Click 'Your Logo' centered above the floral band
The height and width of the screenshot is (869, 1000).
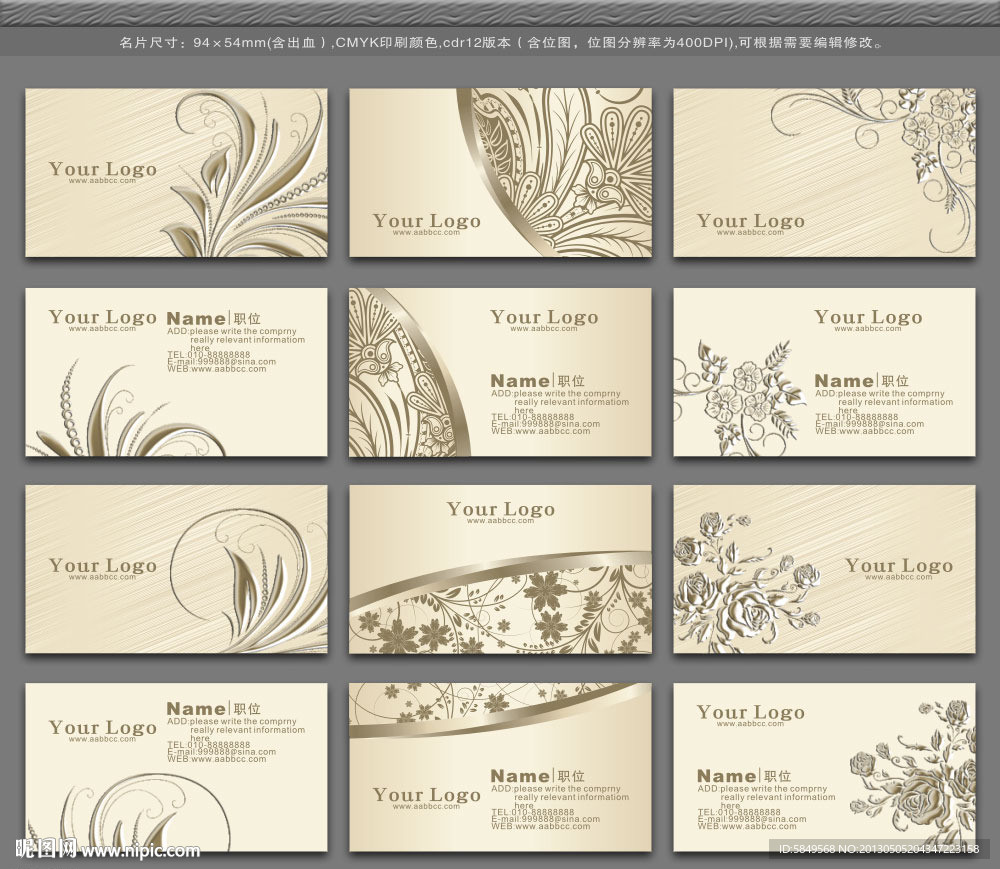tap(501, 509)
